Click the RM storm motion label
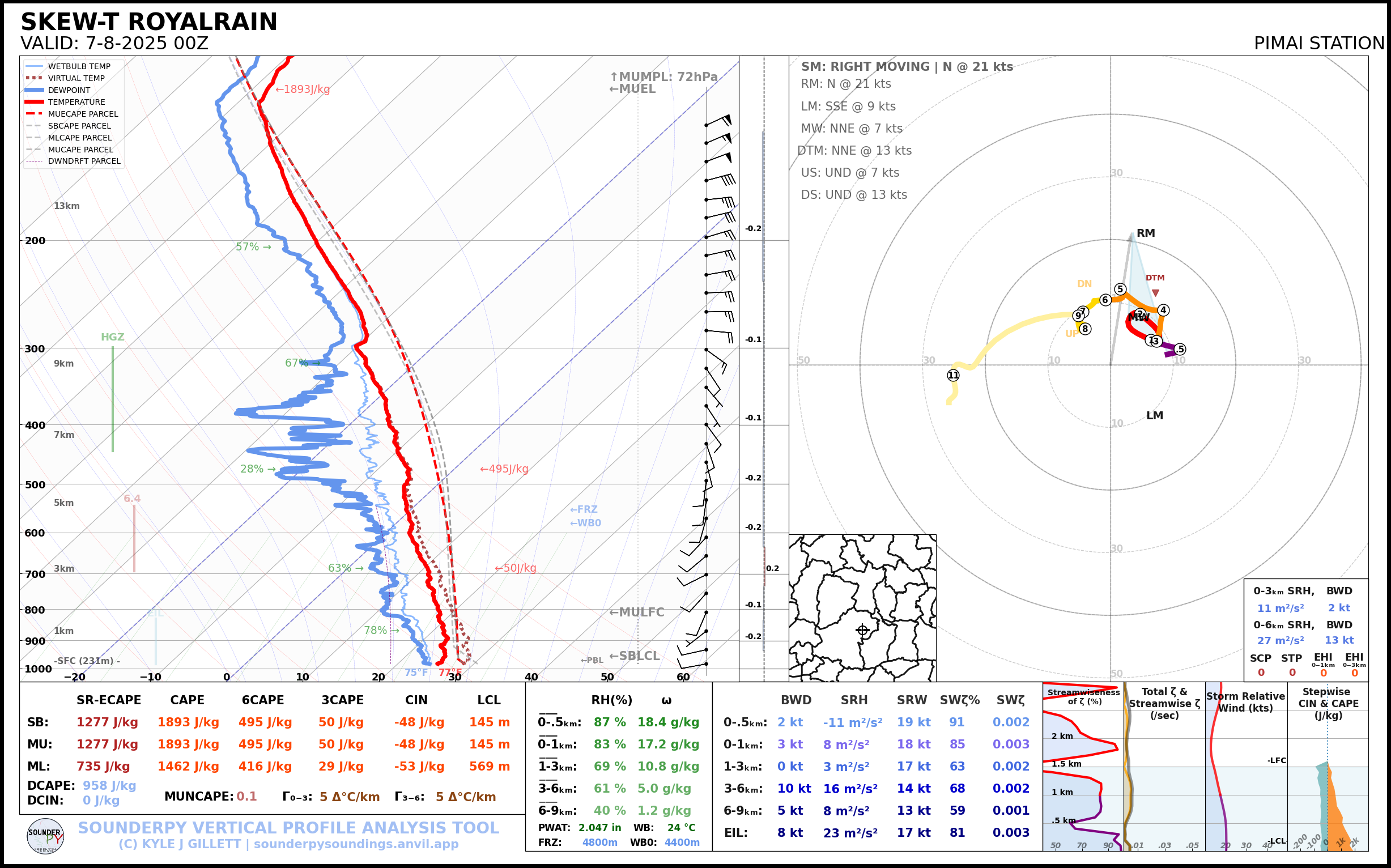1391x868 pixels. (x=1145, y=233)
